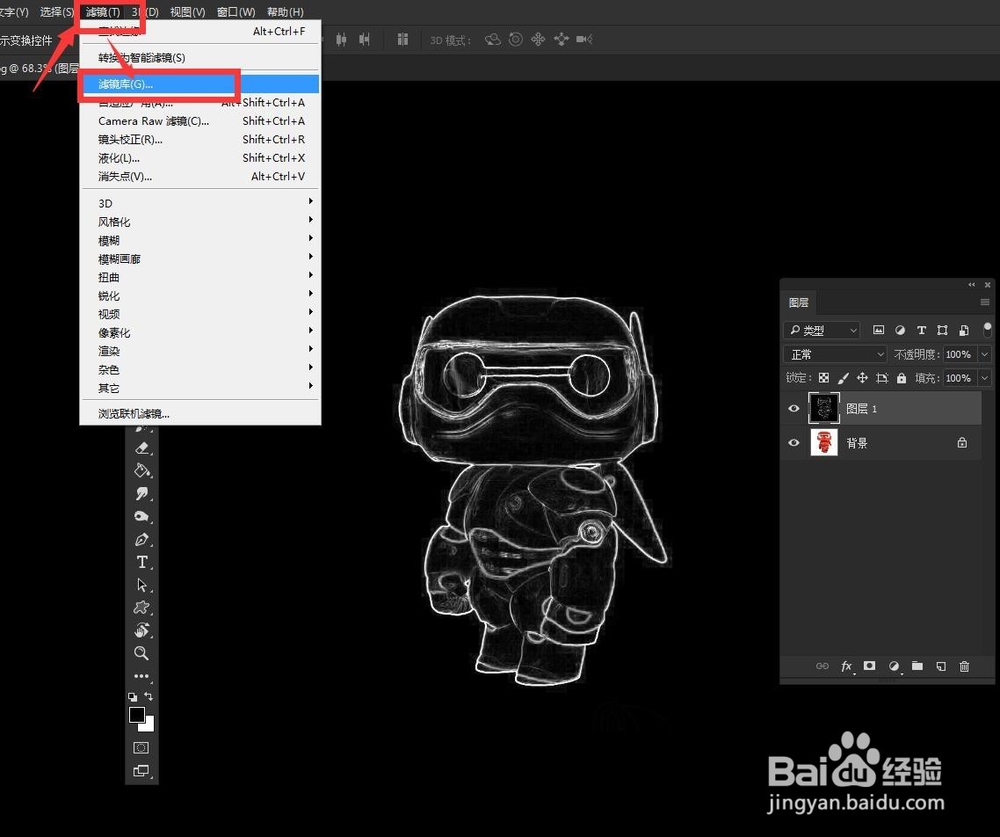
Task: Select the Pen tool
Action: pyautogui.click(x=142, y=539)
